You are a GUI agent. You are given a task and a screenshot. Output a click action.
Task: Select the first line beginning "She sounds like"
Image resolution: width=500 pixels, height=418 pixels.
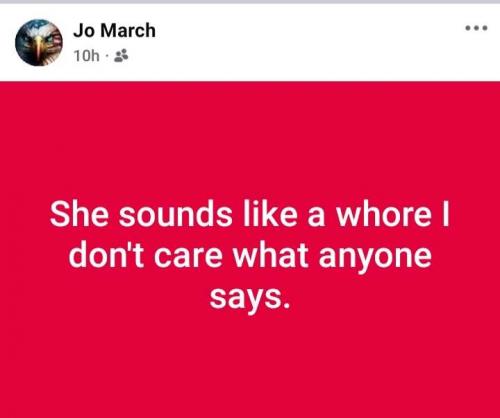pyautogui.click(x=250, y=214)
